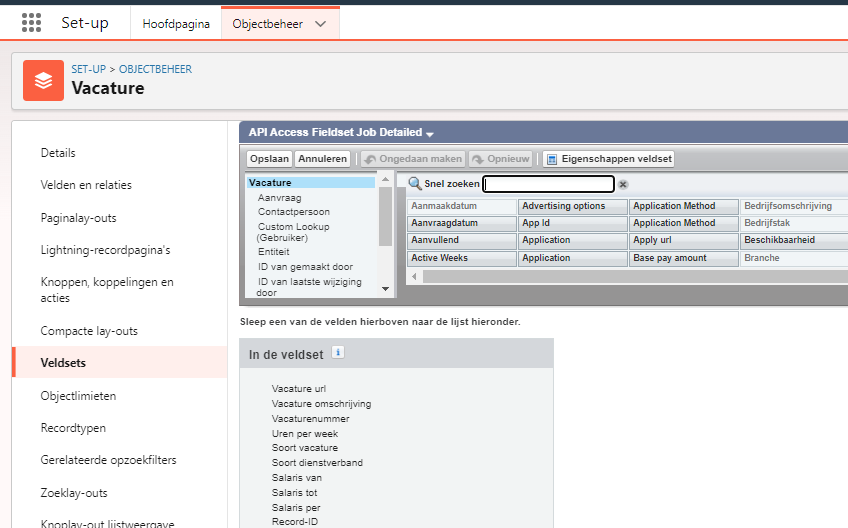Open Recordtypen in the sidebar
The width and height of the screenshot is (848, 528).
73,428
